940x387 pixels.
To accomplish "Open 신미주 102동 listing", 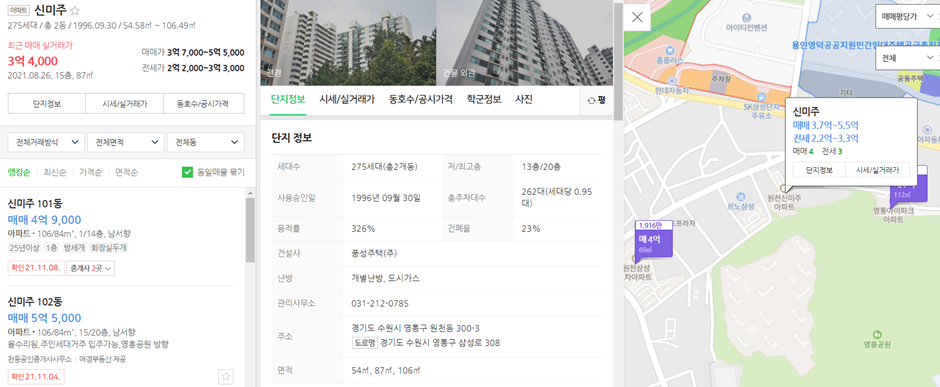I will (35, 301).
